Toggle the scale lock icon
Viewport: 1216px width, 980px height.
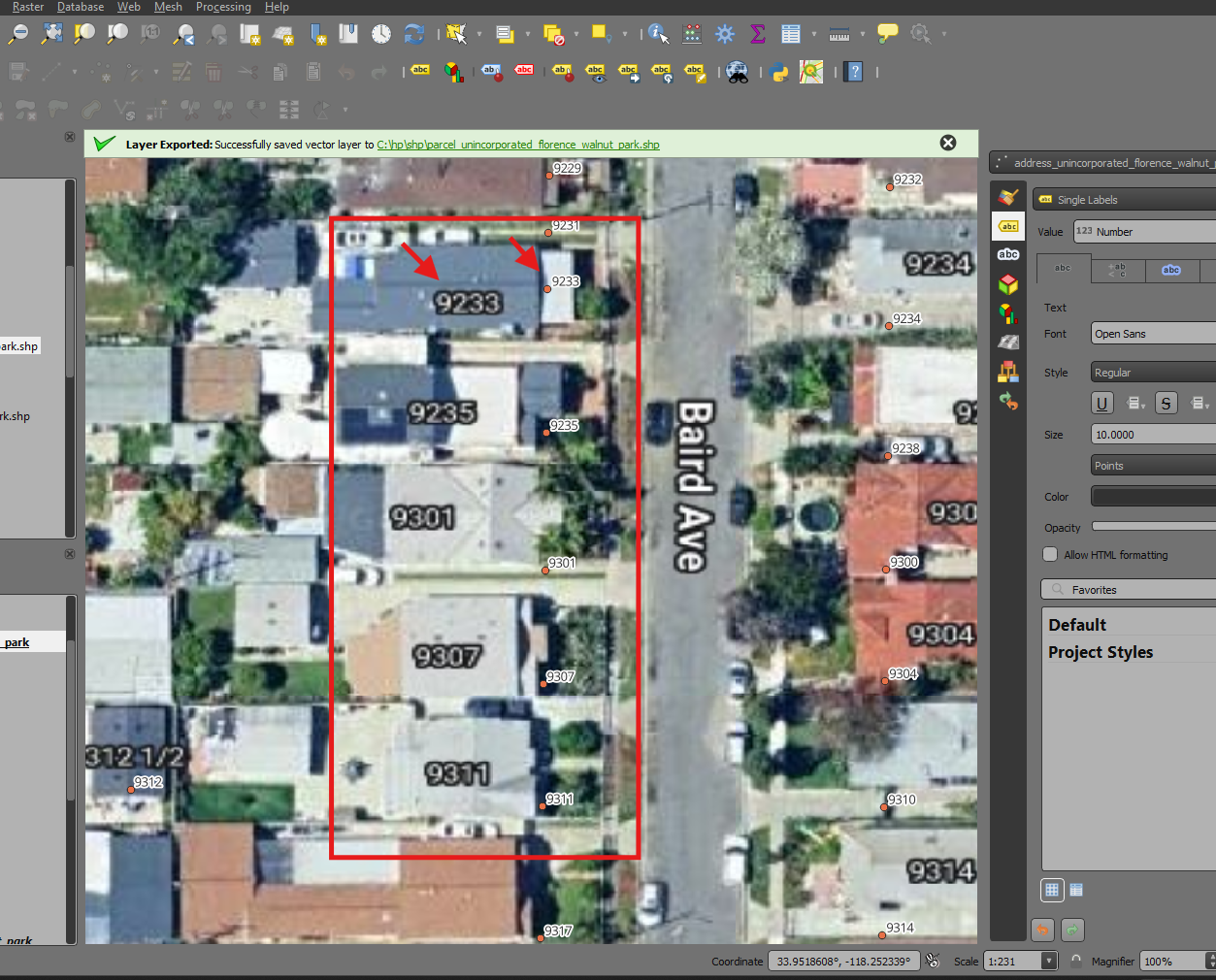1075,961
